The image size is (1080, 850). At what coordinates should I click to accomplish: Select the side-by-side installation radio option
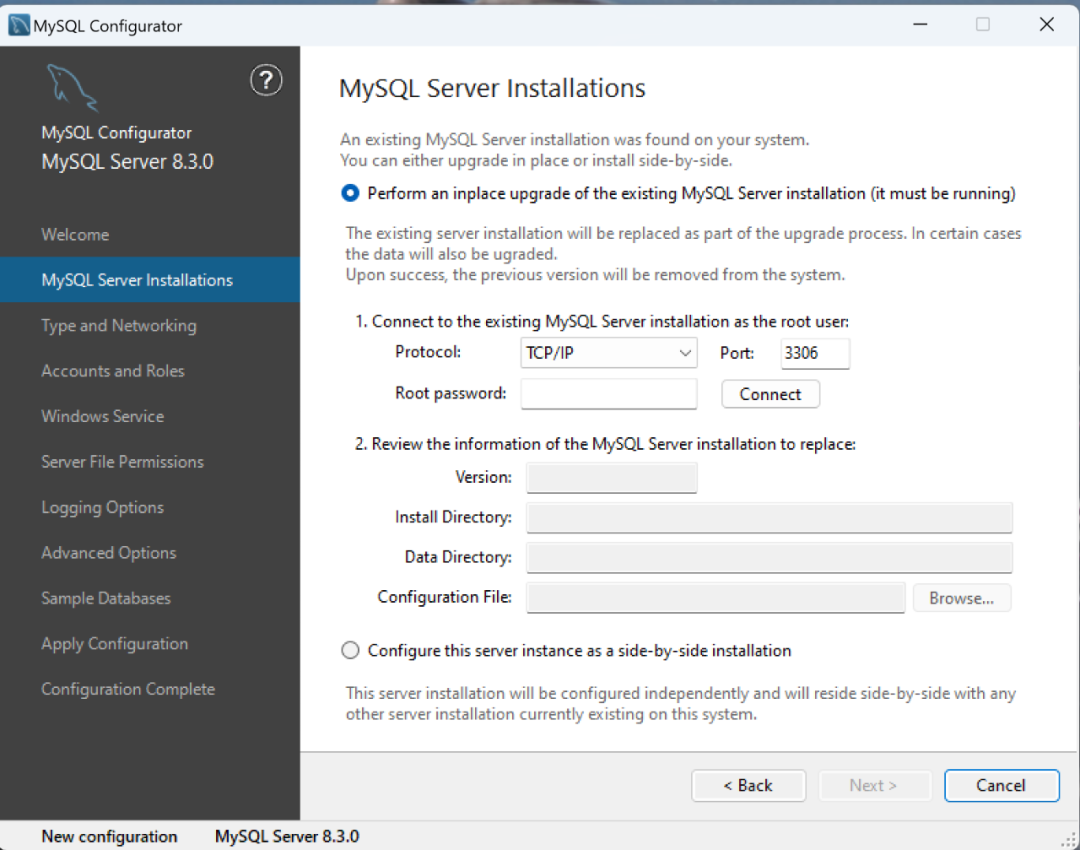click(350, 650)
